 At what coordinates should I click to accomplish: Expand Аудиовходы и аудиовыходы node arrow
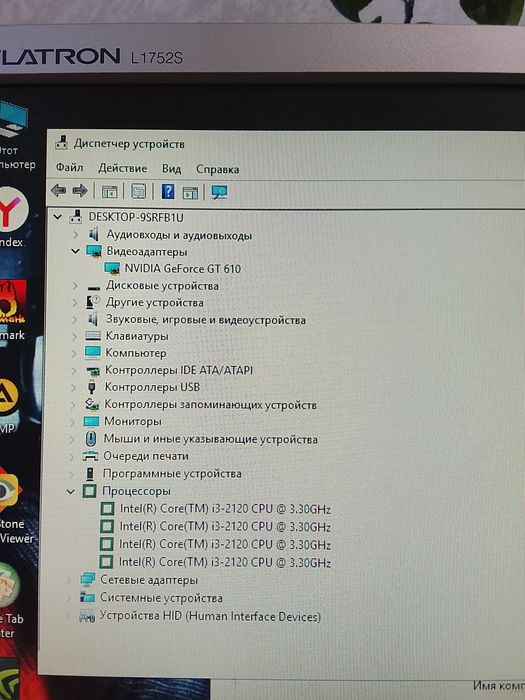(75, 234)
